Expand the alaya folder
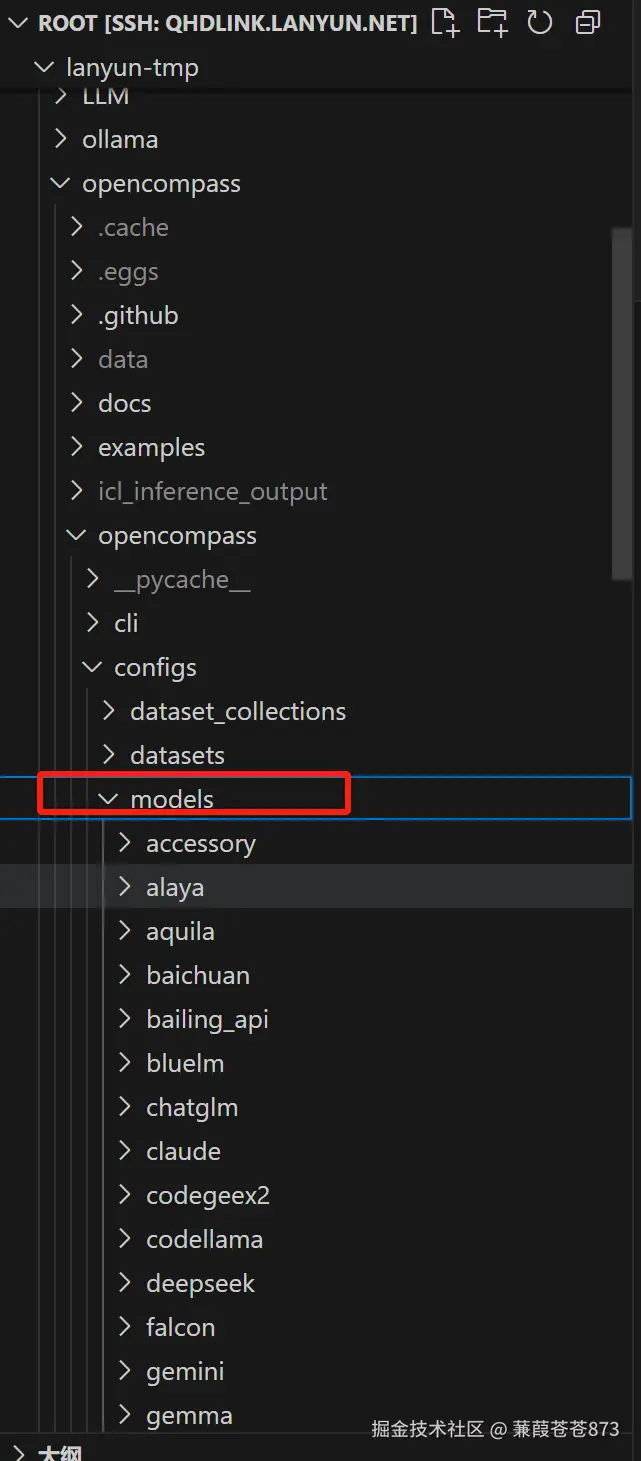 tap(174, 887)
